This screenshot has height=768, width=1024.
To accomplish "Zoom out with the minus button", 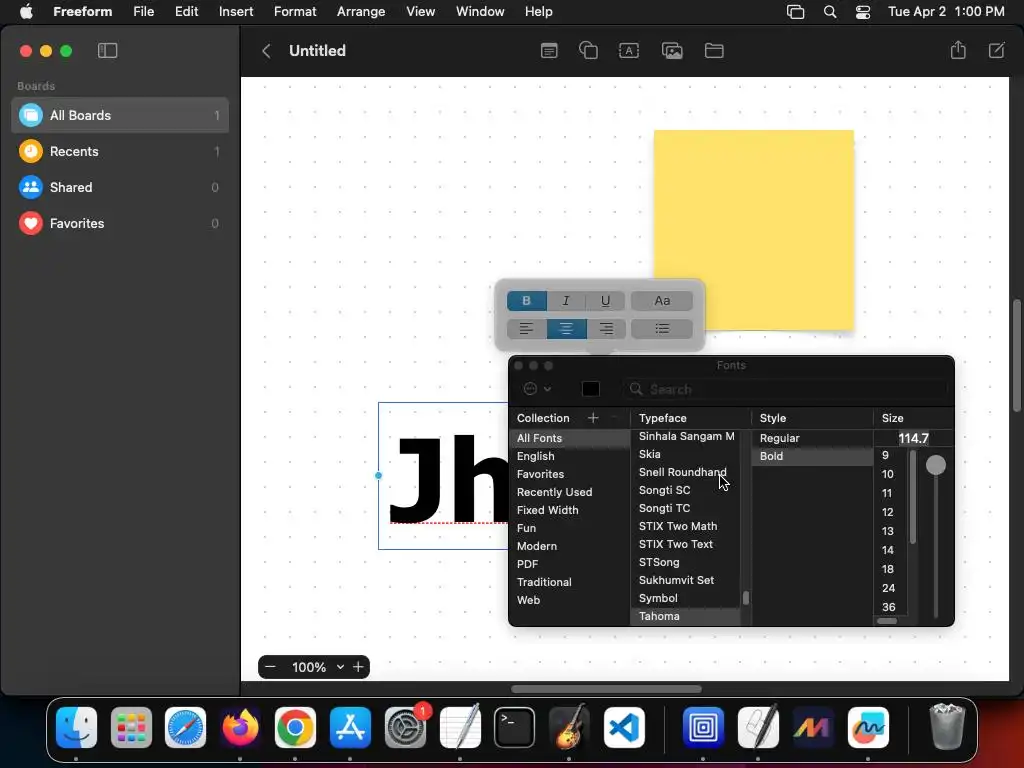I will pos(270,667).
